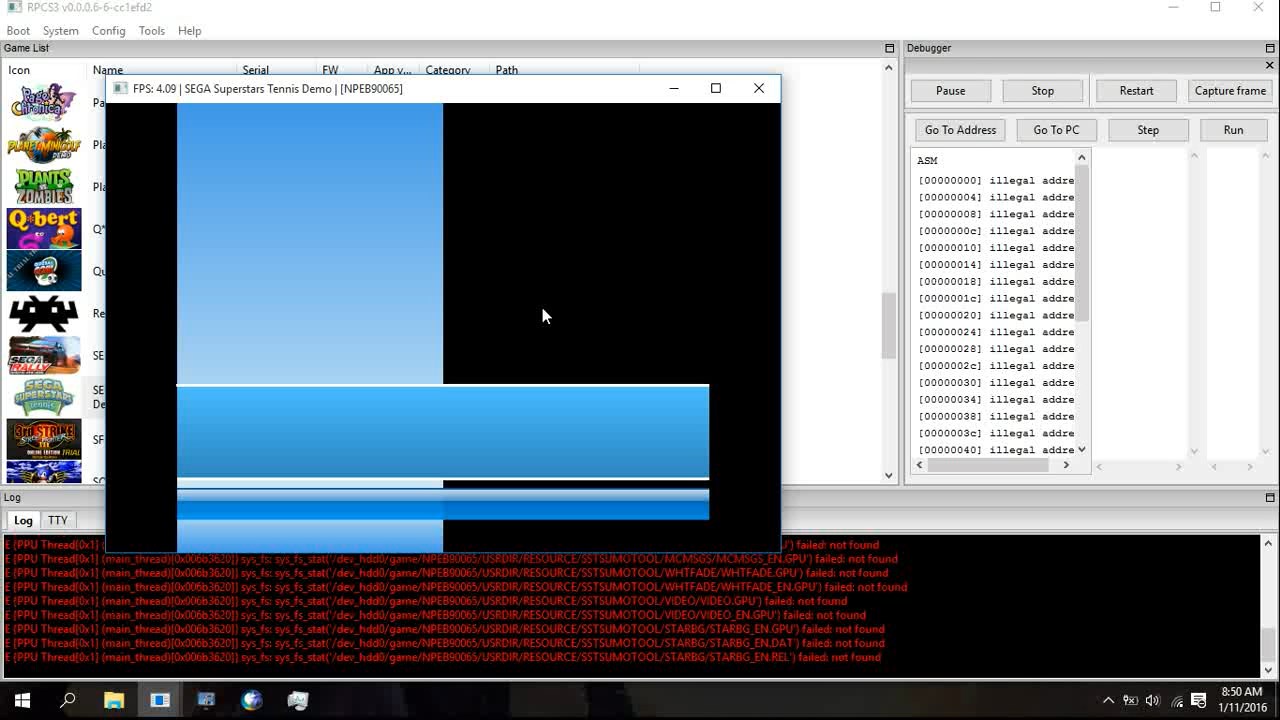Click the game list vertical scrollbar thumb
Screen dimensions: 1280x720
888,326
